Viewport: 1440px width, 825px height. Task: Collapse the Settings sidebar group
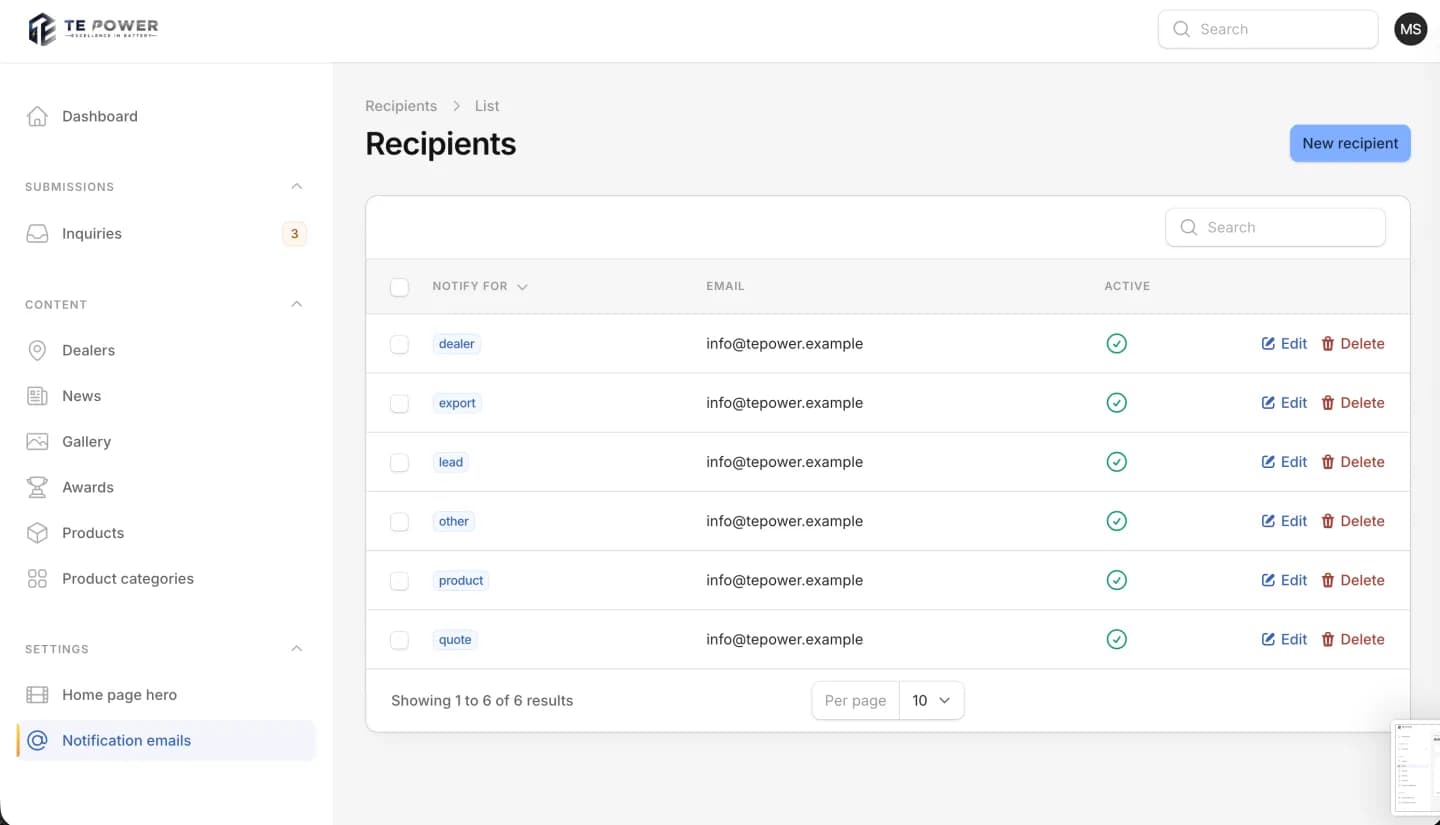click(296, 649)
